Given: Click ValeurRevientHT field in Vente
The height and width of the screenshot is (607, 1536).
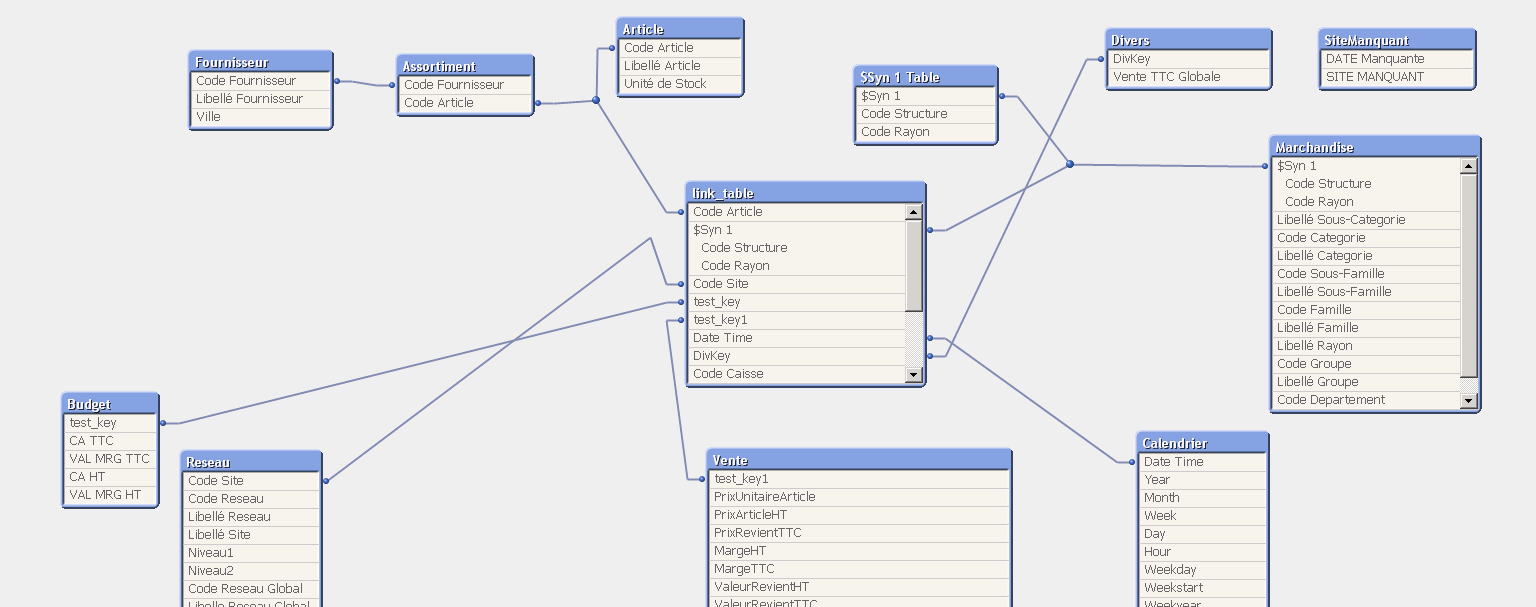Looking at the screenshot, I should click(x=859, y=587).
